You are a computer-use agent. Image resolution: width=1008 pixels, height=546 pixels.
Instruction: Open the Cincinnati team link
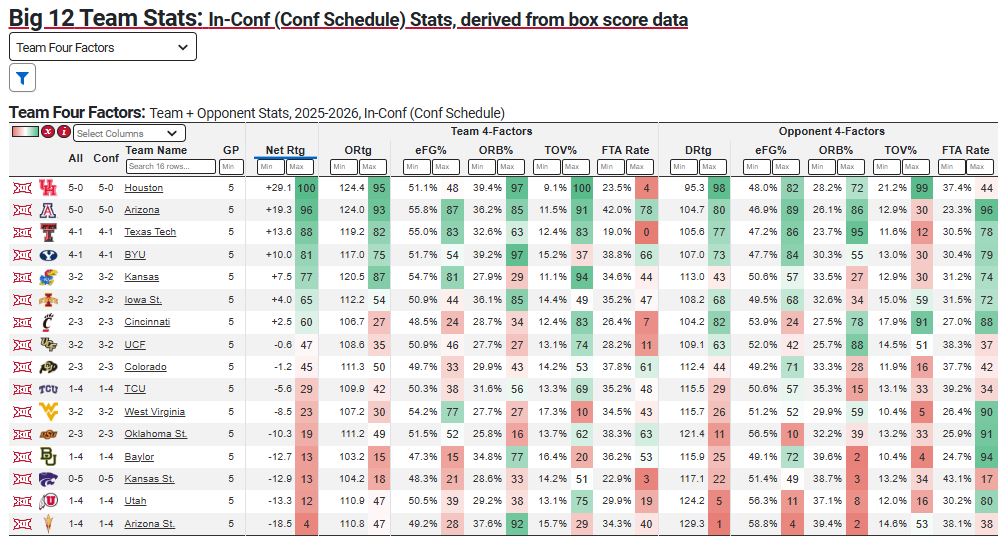(147, 322)
